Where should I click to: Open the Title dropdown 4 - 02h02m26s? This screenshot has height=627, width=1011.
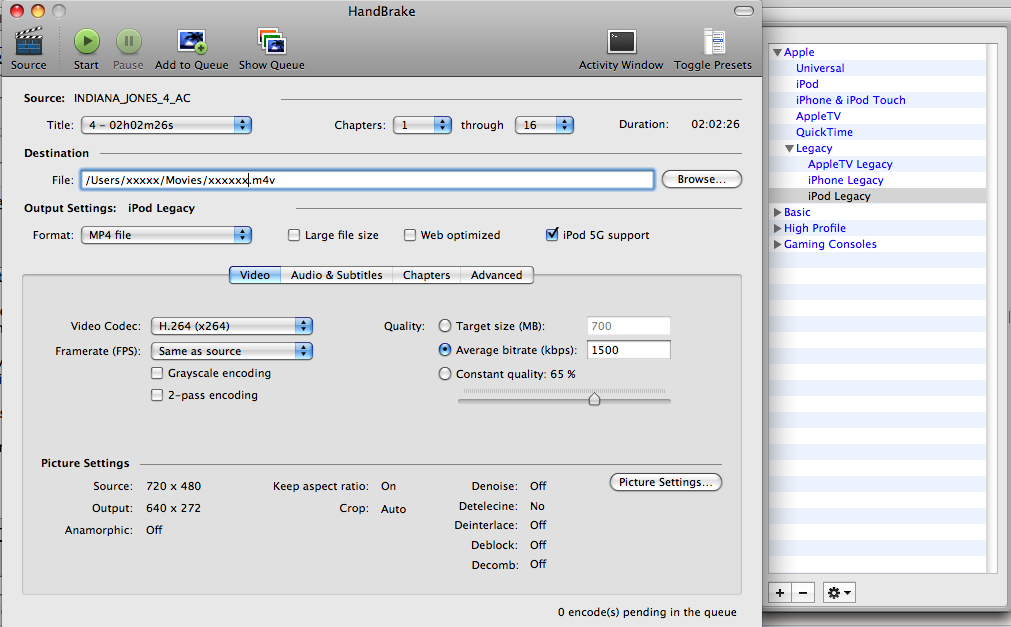[166, 125]
